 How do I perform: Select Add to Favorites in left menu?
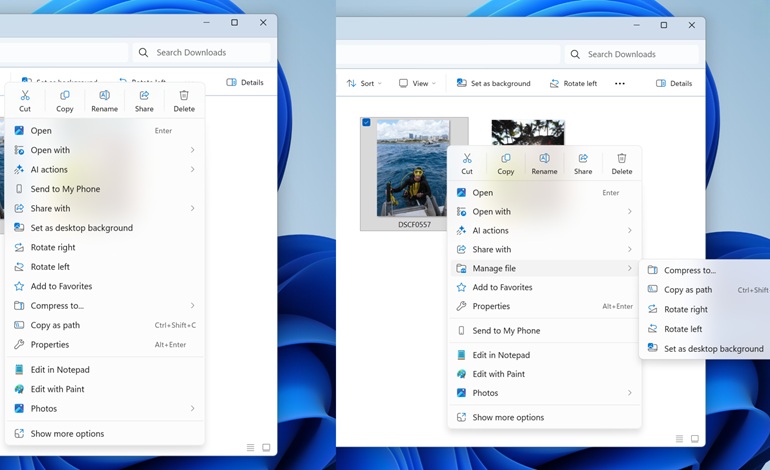(x=105, y=286)
